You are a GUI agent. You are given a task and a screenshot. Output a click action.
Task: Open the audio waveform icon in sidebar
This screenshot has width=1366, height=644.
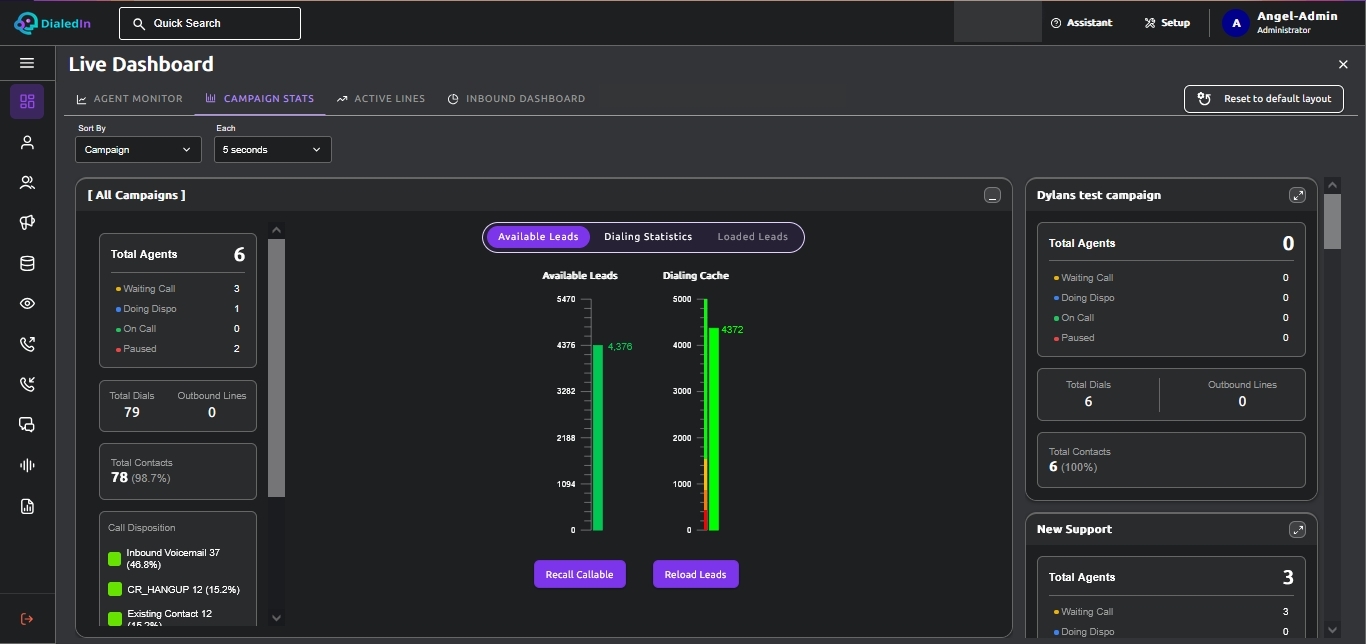click(27, 465)
